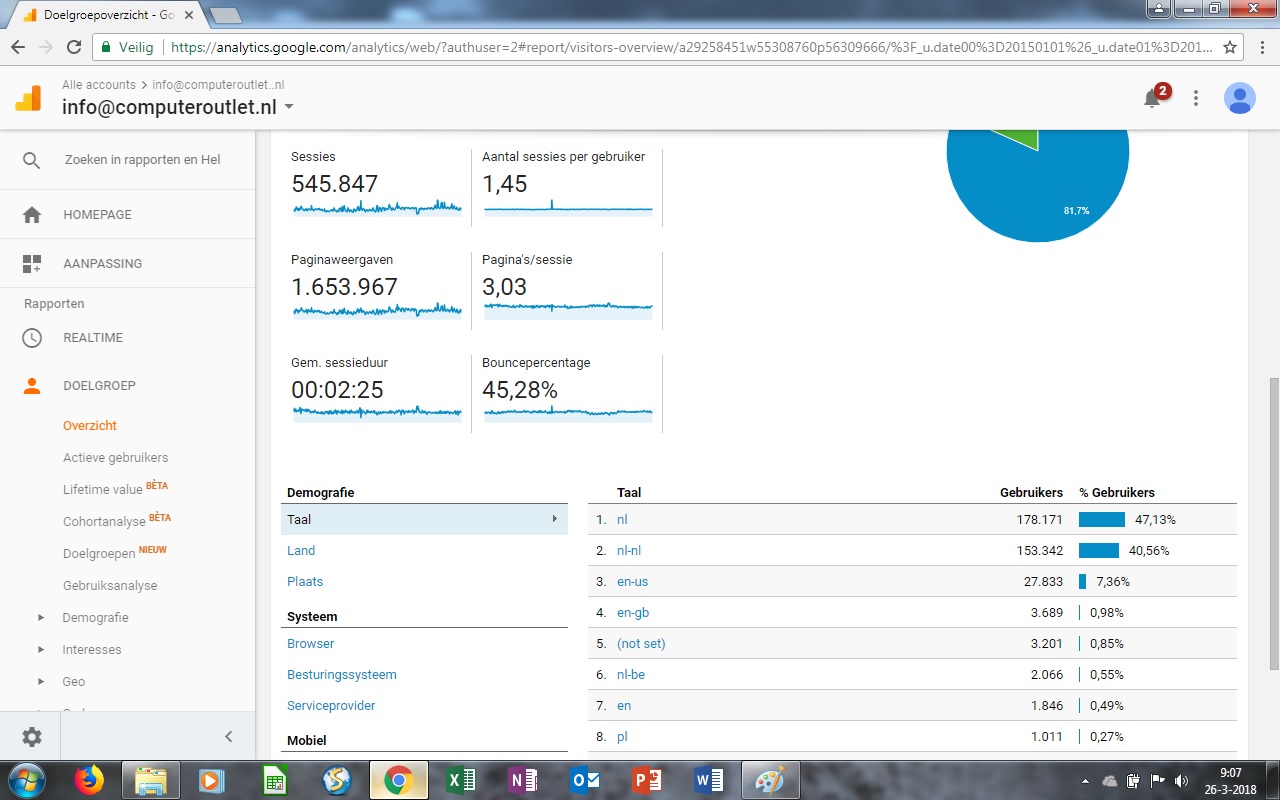
Task: Select Taal in the Demografie list
Action: click(424, 519)
